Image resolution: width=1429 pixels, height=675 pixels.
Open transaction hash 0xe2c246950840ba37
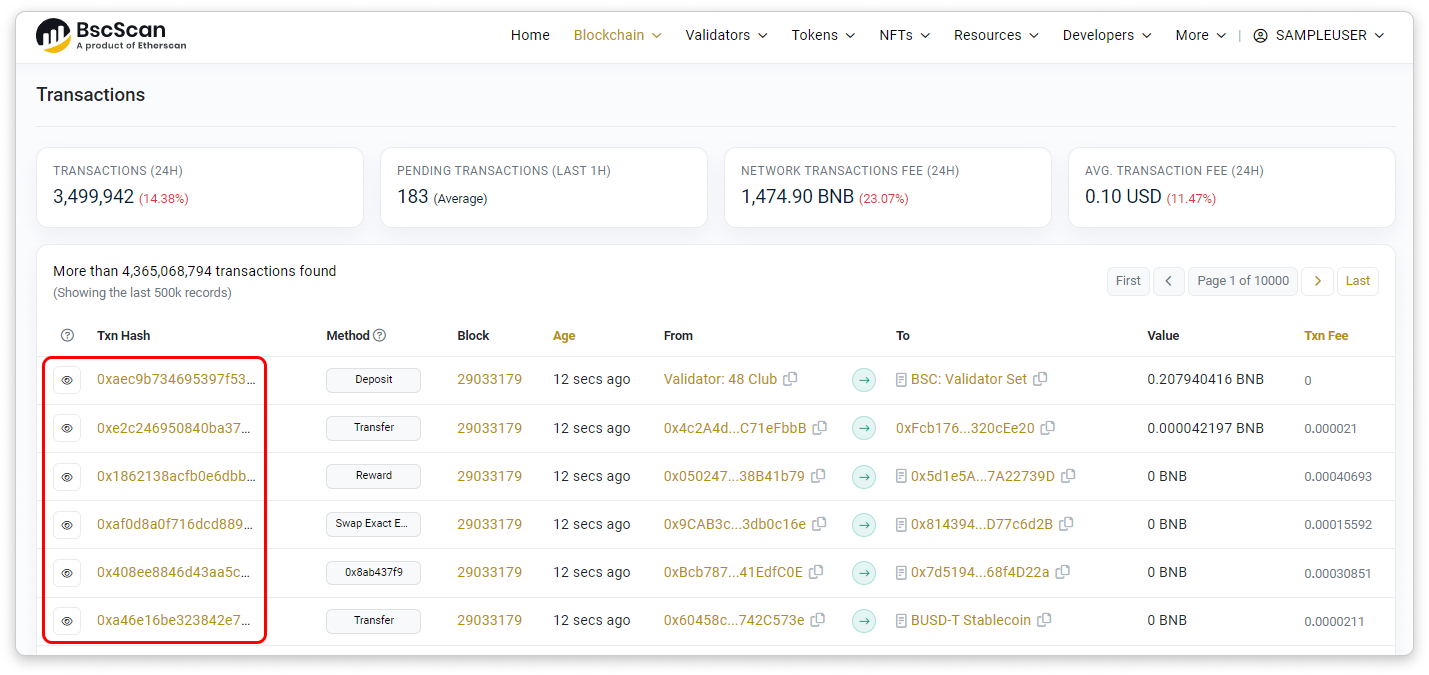coord(173,428)
